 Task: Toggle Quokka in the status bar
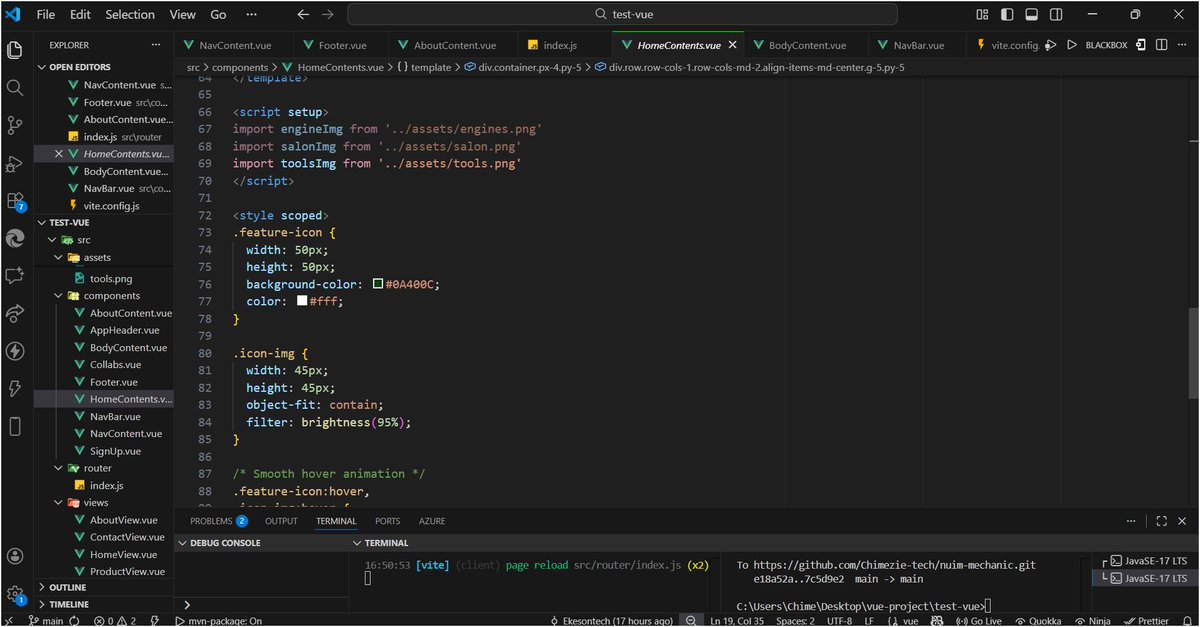pos(1038,620)
